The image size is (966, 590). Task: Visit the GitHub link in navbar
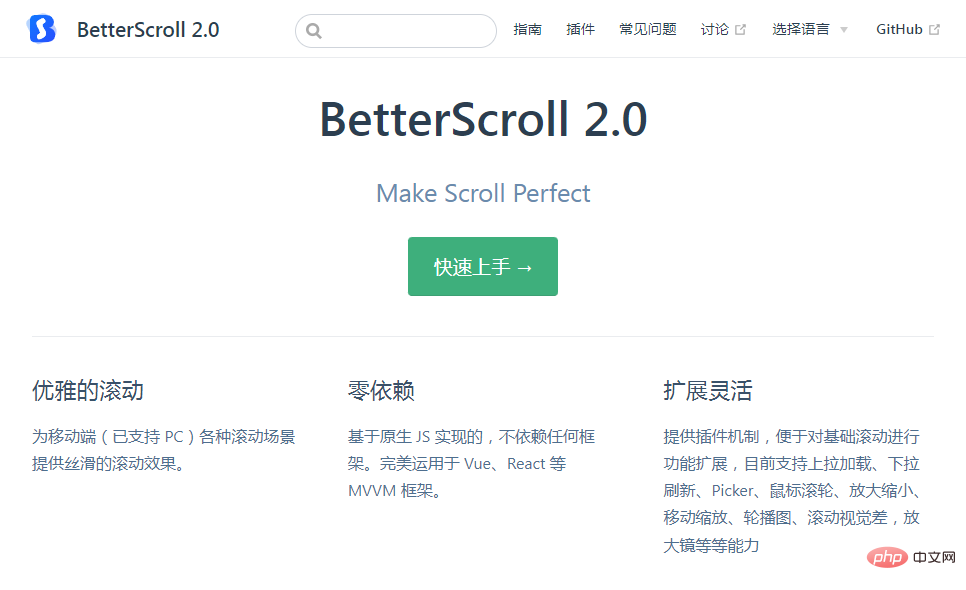(899, 30)
